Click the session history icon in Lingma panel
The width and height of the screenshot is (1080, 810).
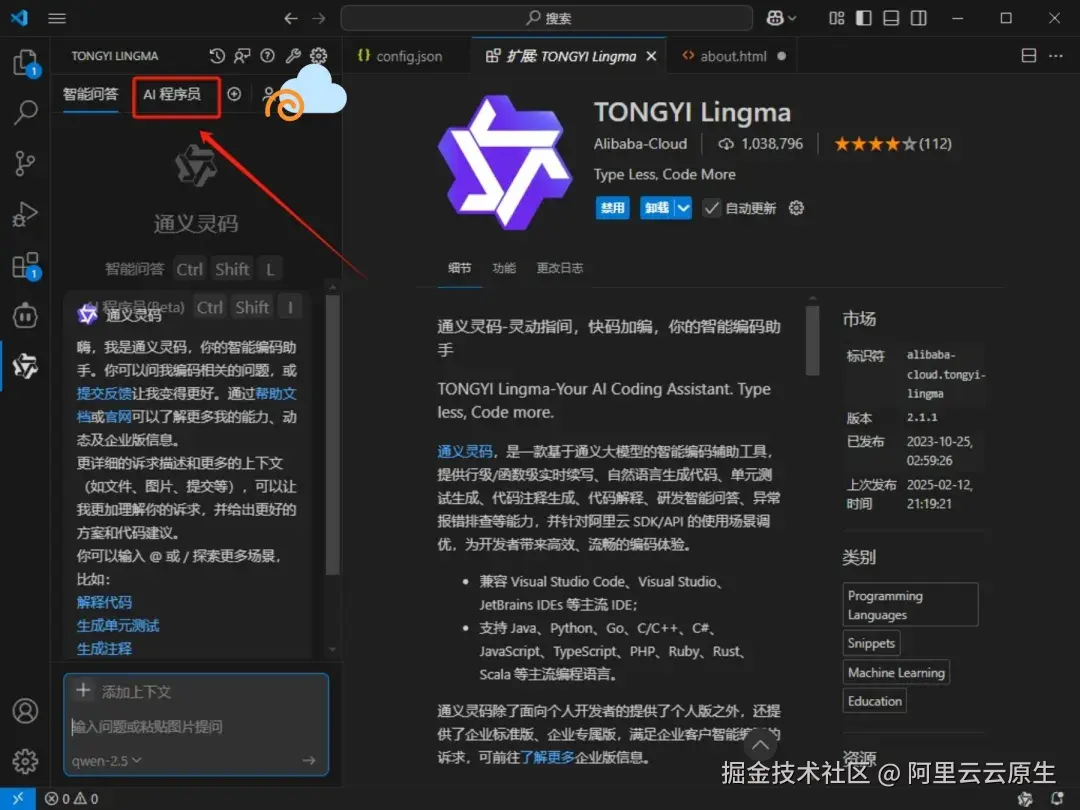pyautogui.click(x=217, y=56)
